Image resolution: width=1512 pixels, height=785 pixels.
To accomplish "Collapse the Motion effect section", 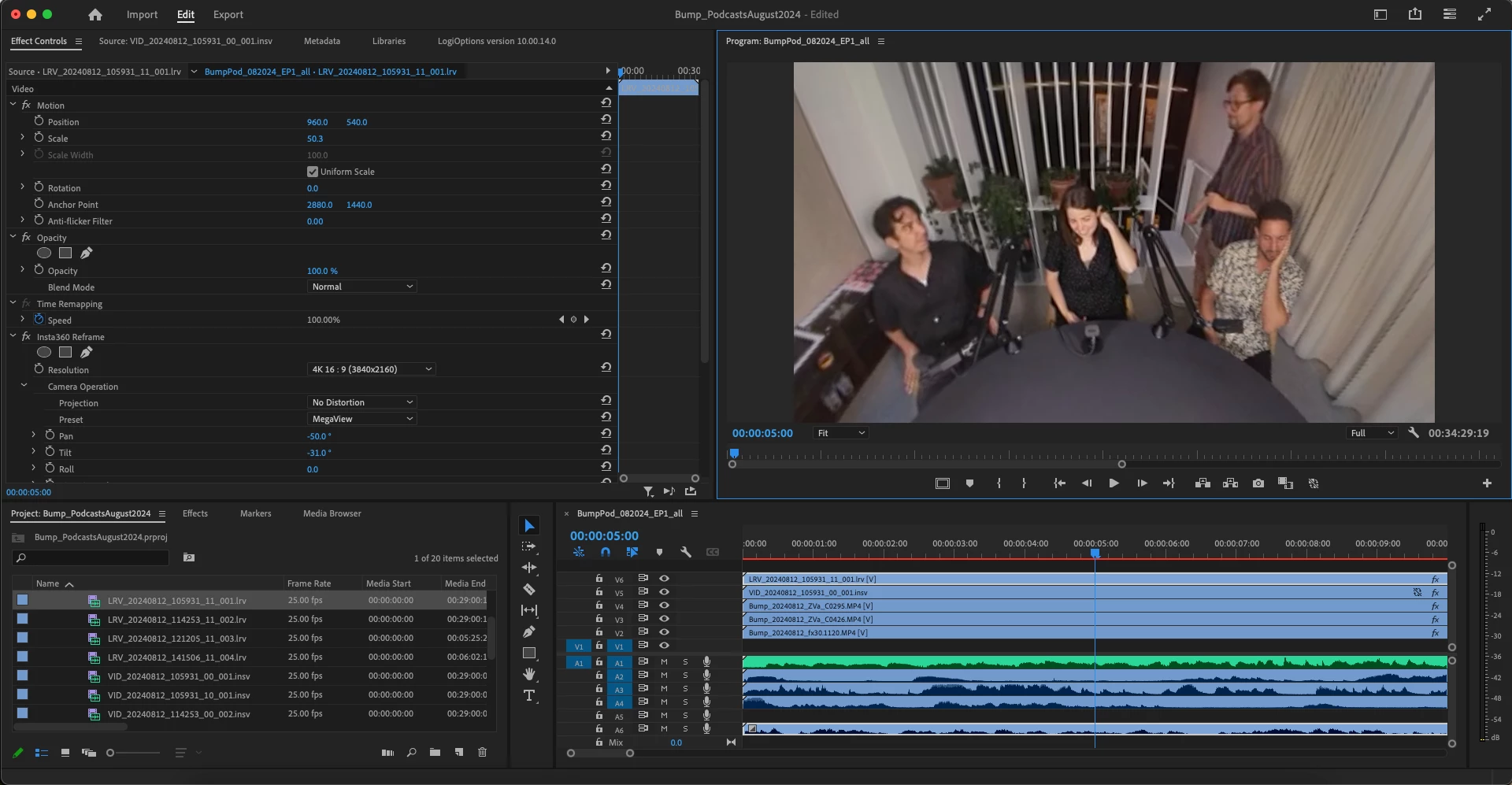I will pos(13,105).
